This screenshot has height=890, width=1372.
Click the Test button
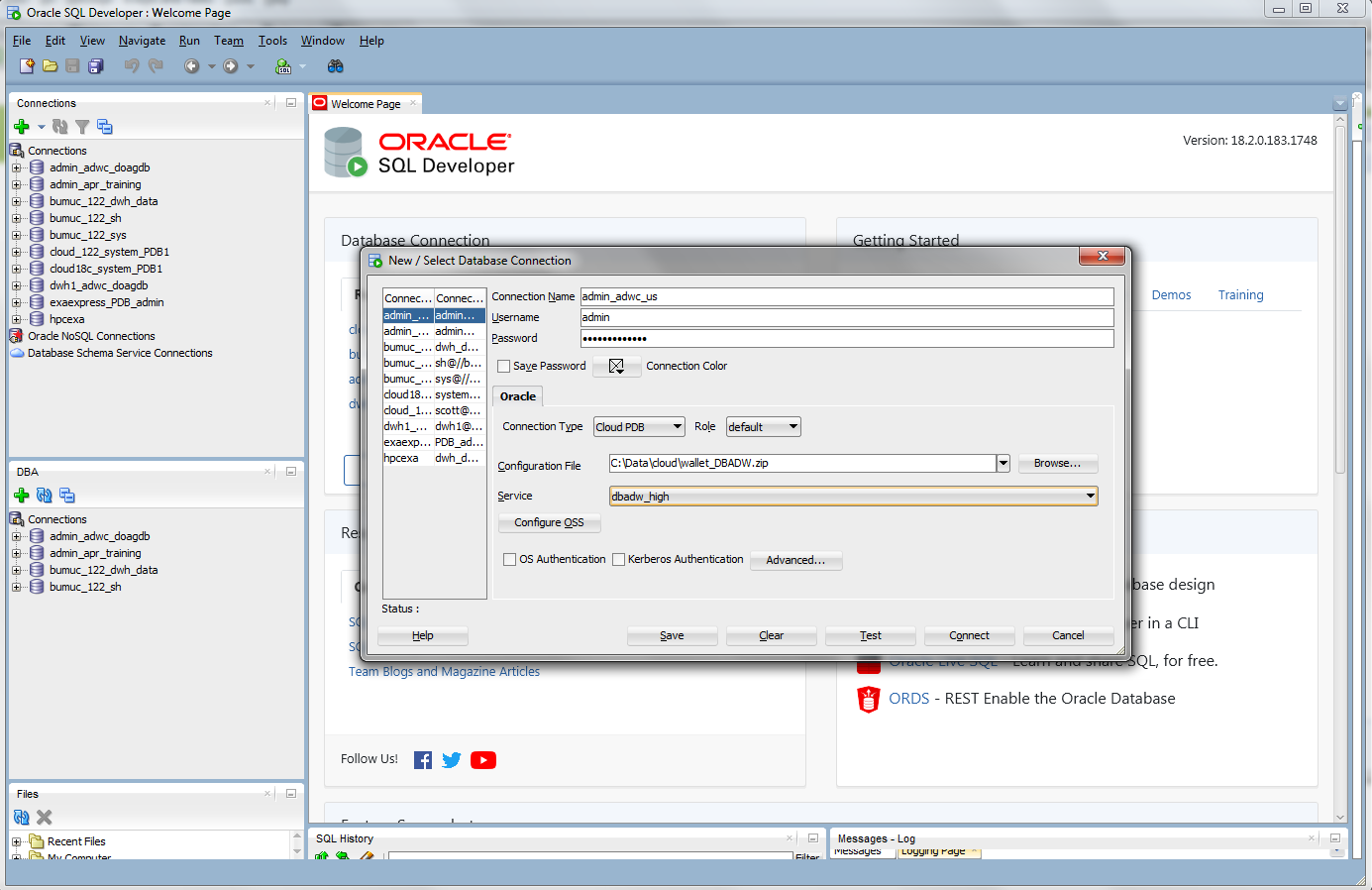pos(870,636)
